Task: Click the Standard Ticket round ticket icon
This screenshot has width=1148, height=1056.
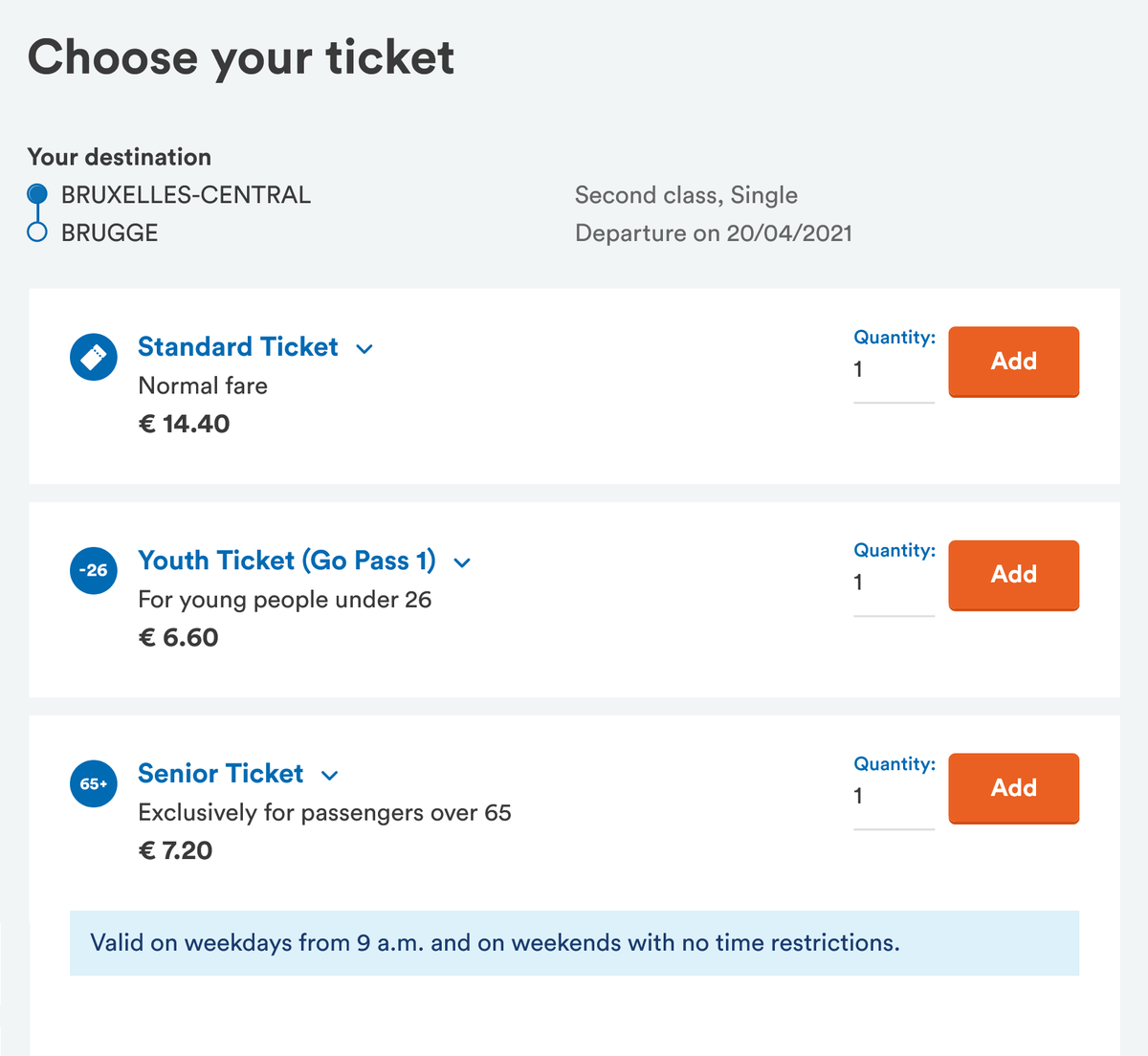Action: 94,357
